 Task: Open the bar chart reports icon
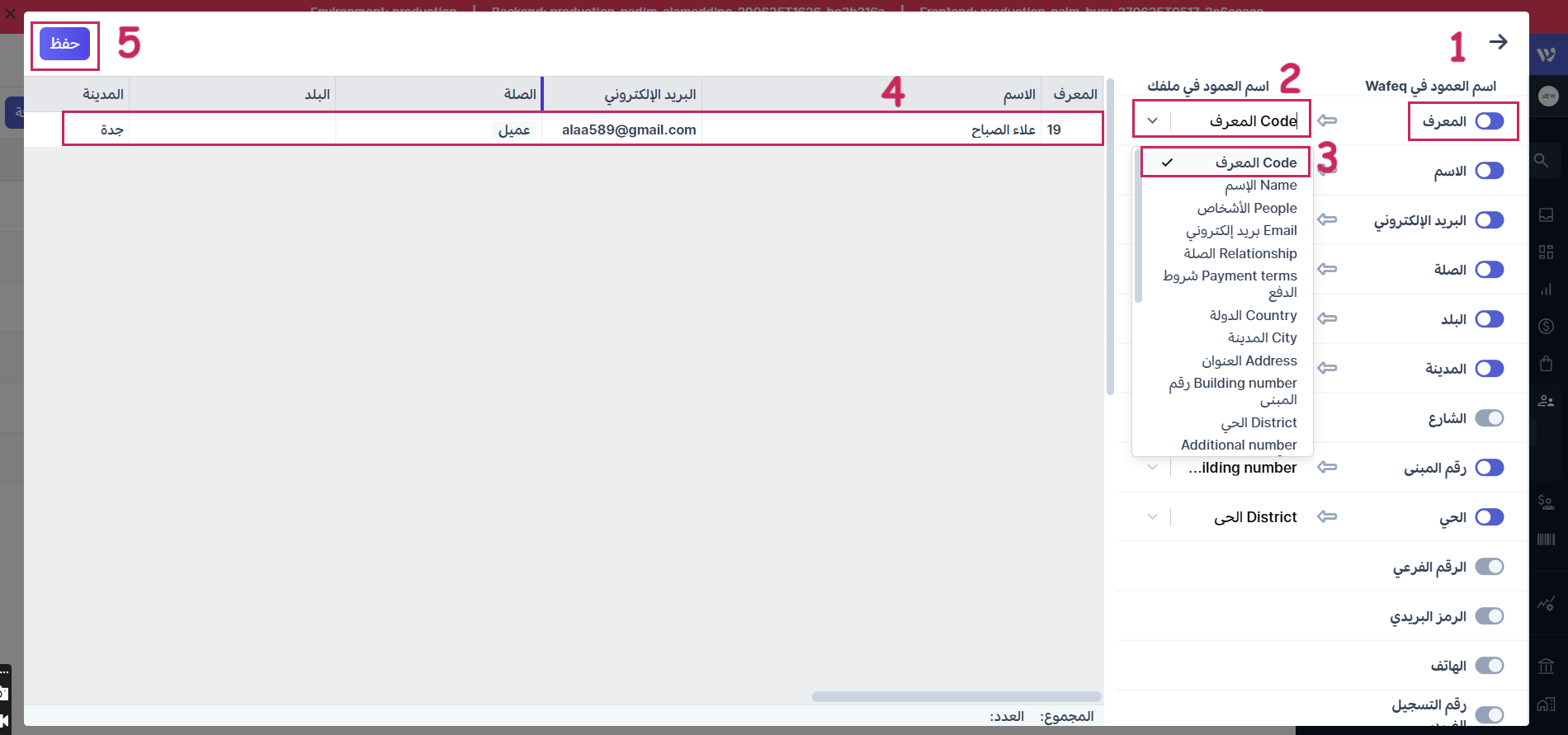[1546, 290]
